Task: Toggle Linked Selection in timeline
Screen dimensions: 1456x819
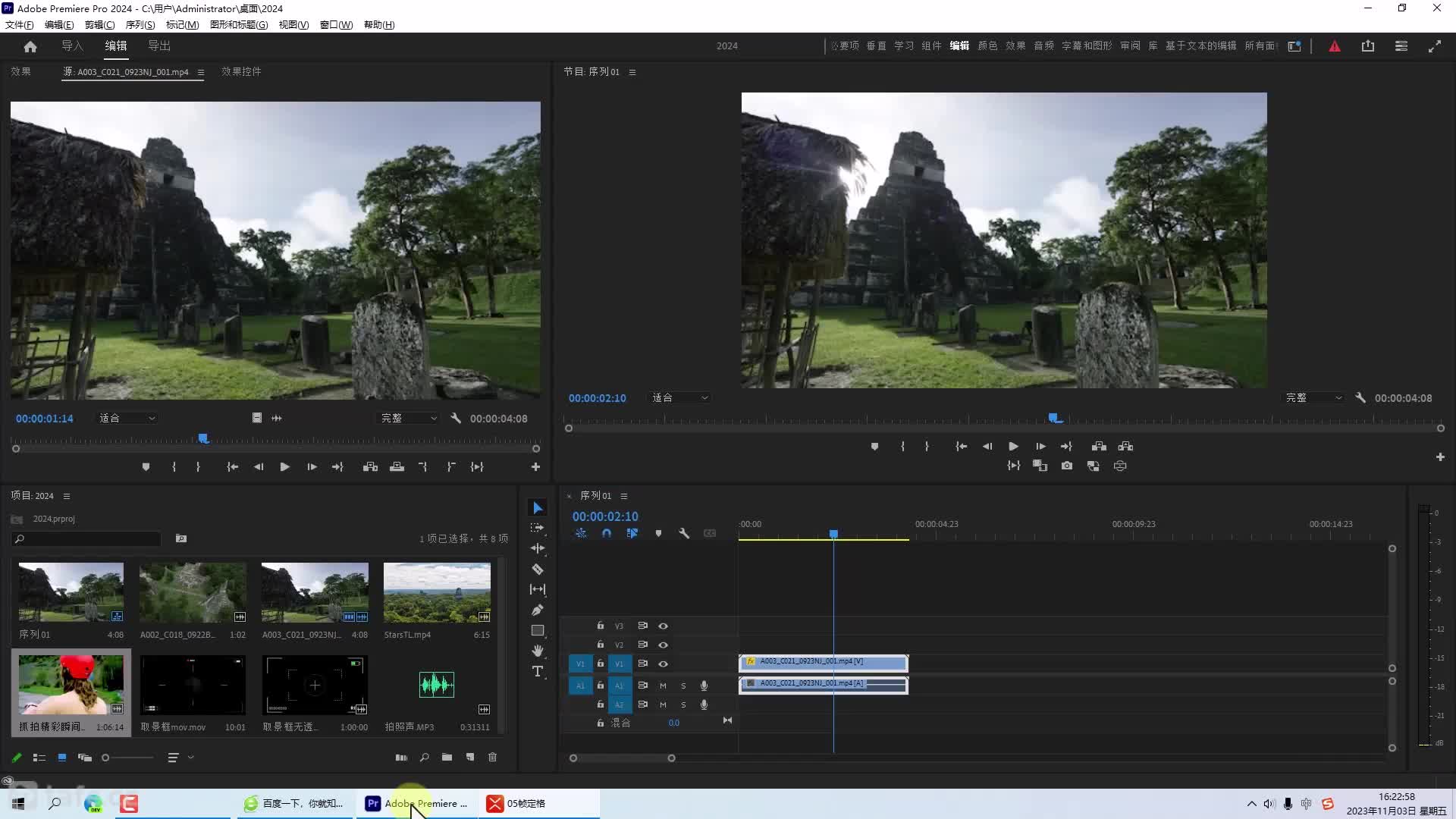Action: pos(632,533)
